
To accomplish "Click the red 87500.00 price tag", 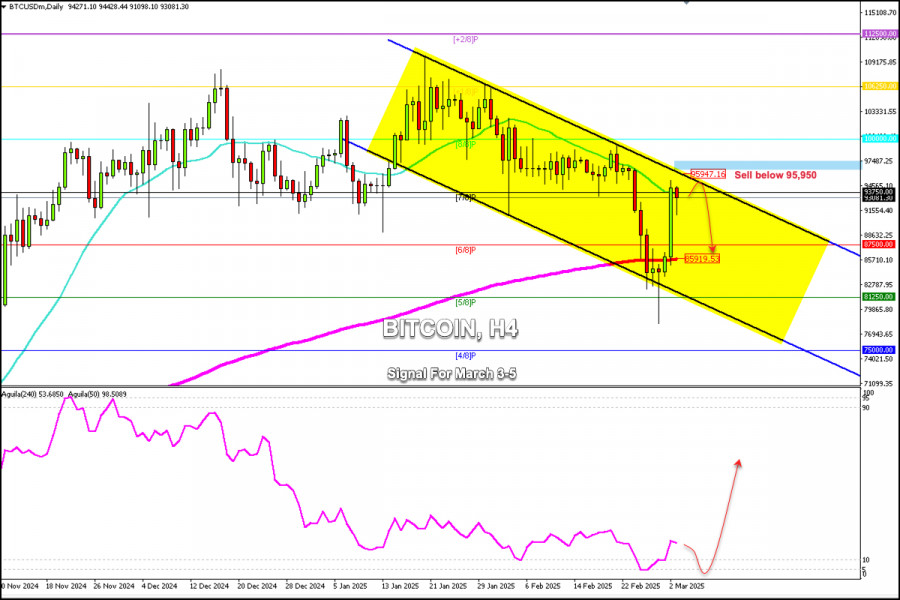I will (879, 244).
